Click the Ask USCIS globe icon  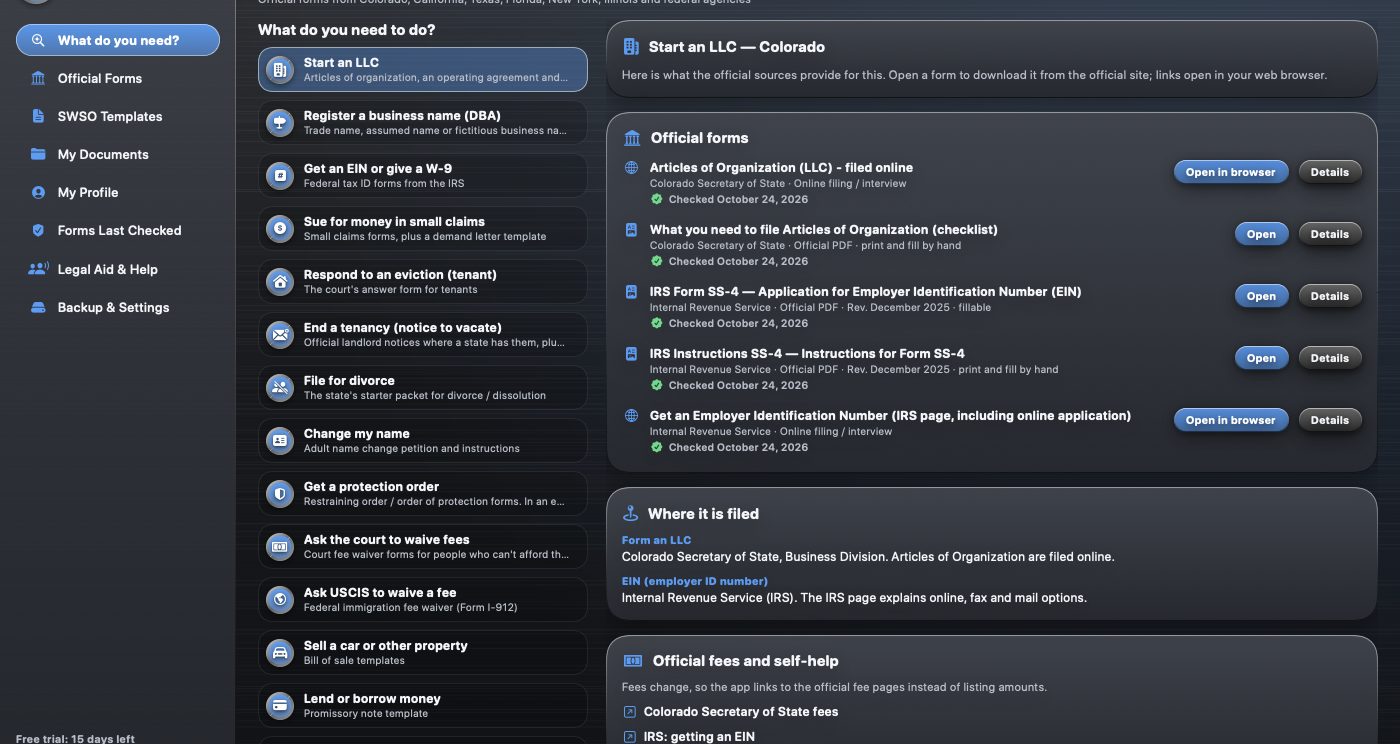coord(280,600)
